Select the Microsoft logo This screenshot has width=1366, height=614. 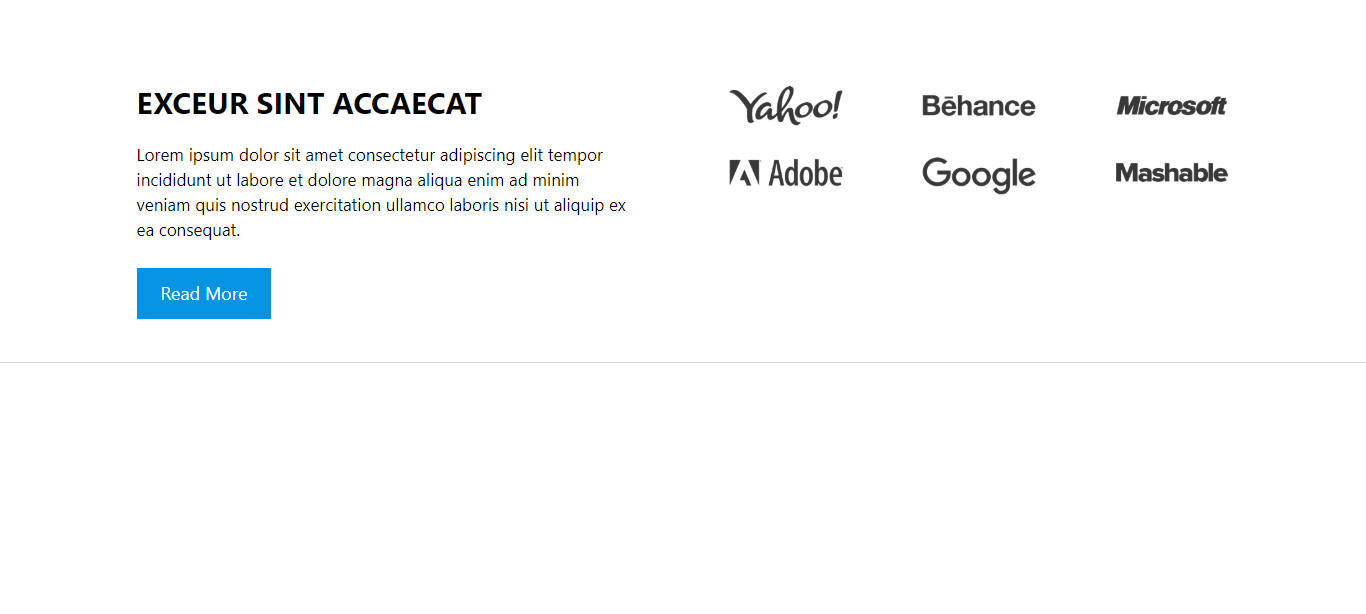1171,105
